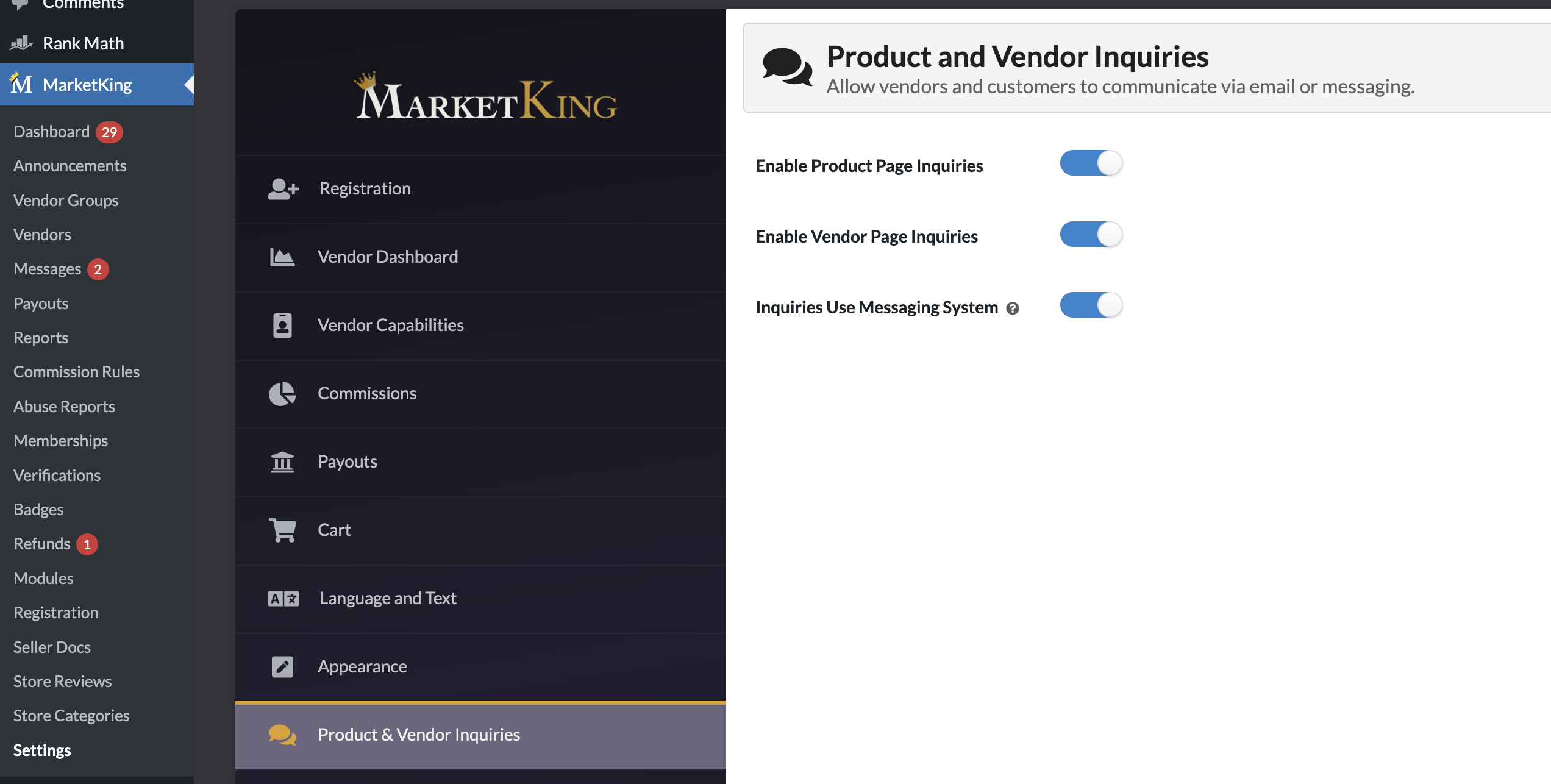The height and width of the screenshot is (784, 1551).
Task: Open the Language and Text settings tab
Action: tap(480, 599)
